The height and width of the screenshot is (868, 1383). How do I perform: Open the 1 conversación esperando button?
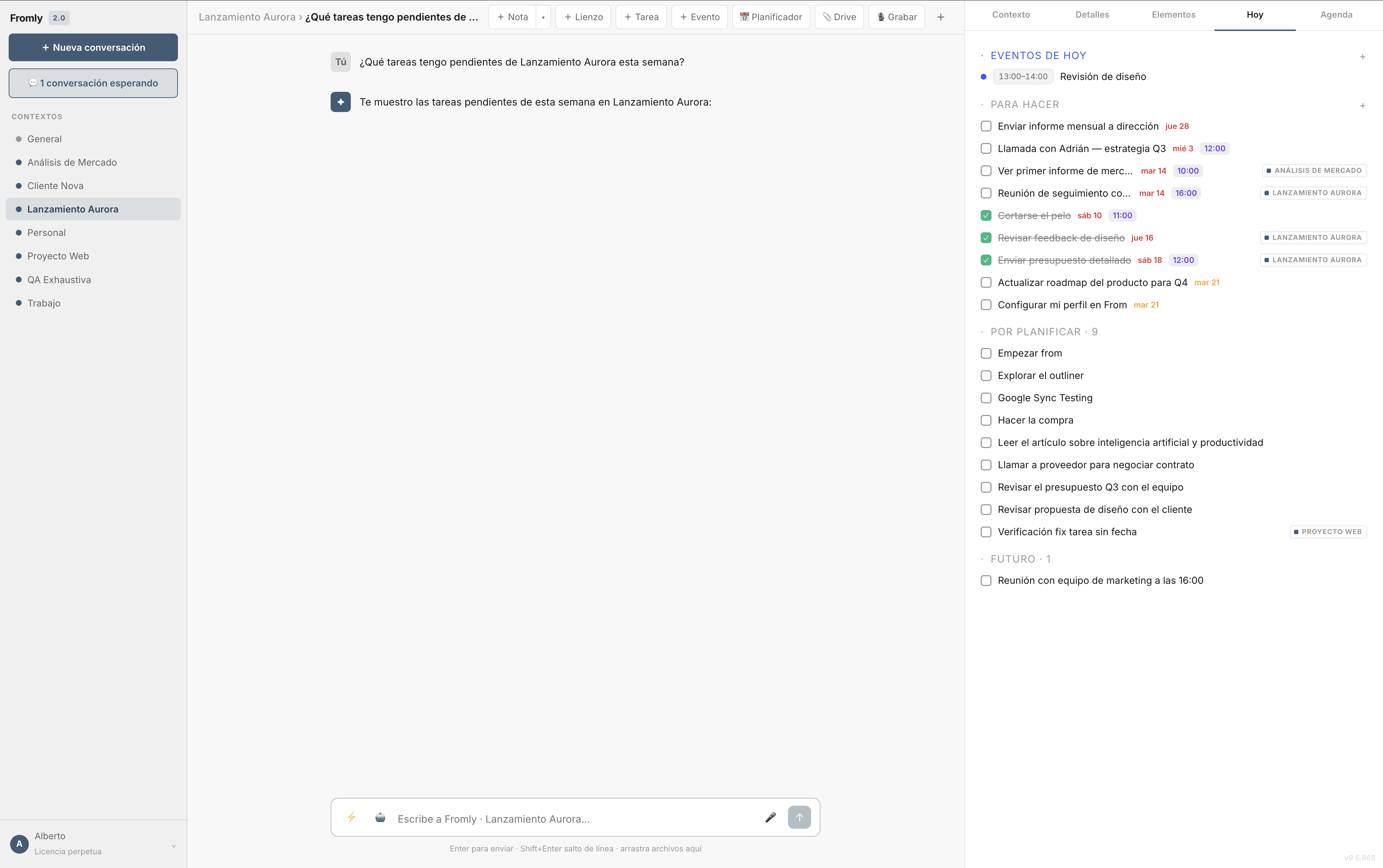coord(93,83)
